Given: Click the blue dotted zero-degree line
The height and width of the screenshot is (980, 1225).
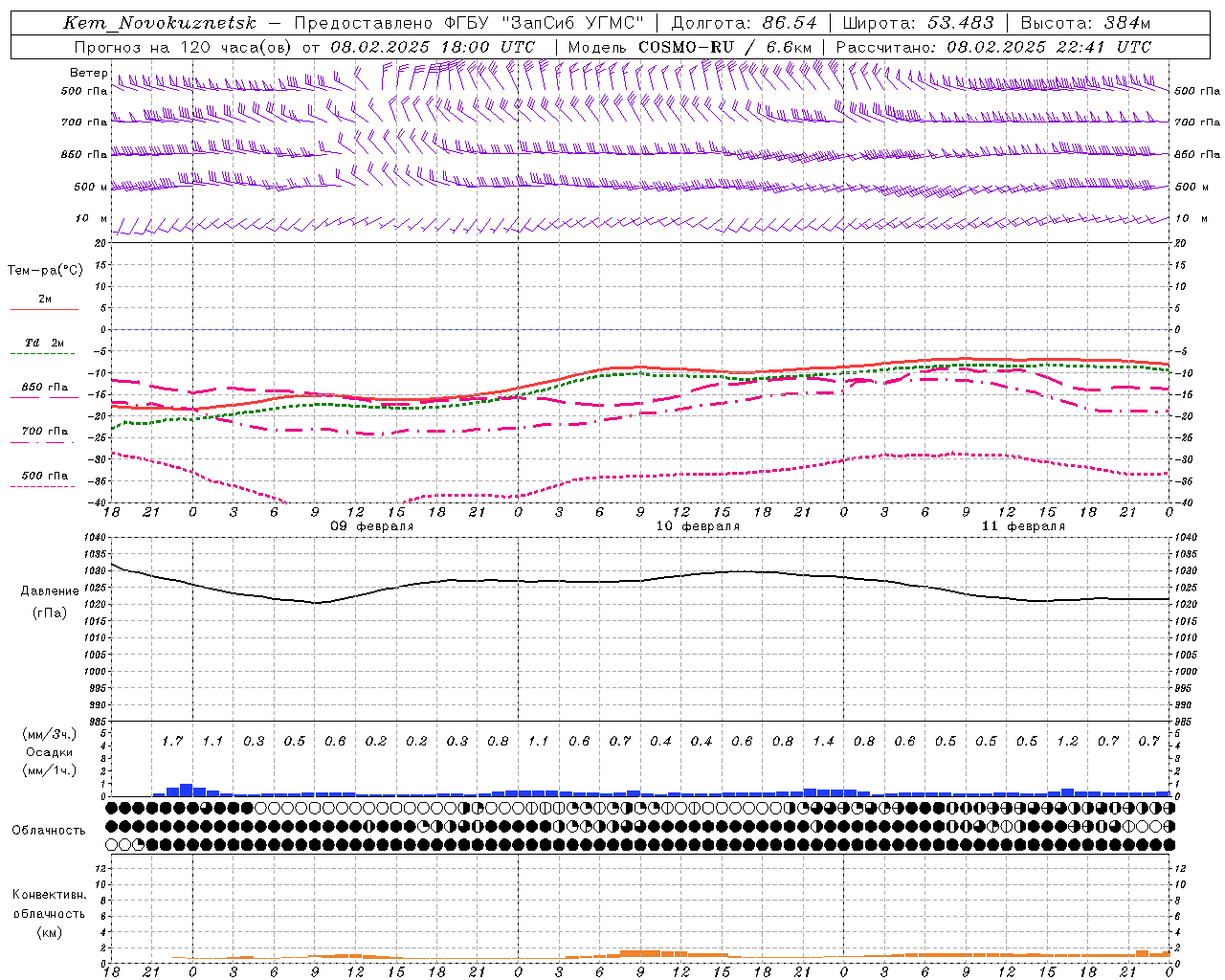Looking at the screenshot, I should (640, 329).
